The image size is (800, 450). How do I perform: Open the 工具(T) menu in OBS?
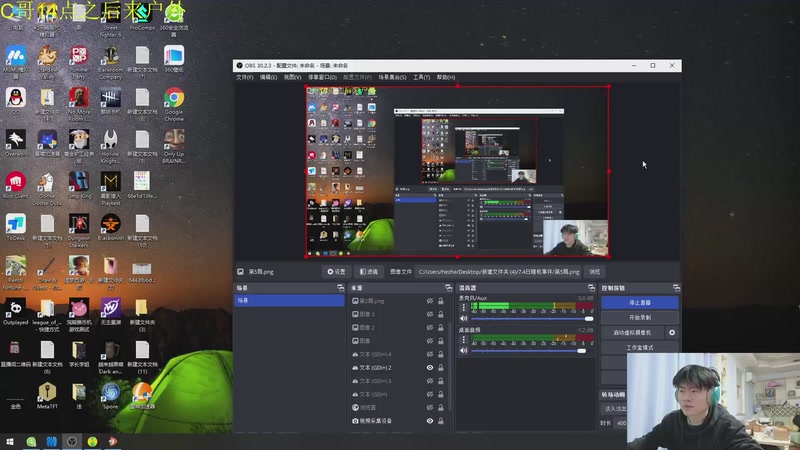[421, 78]
